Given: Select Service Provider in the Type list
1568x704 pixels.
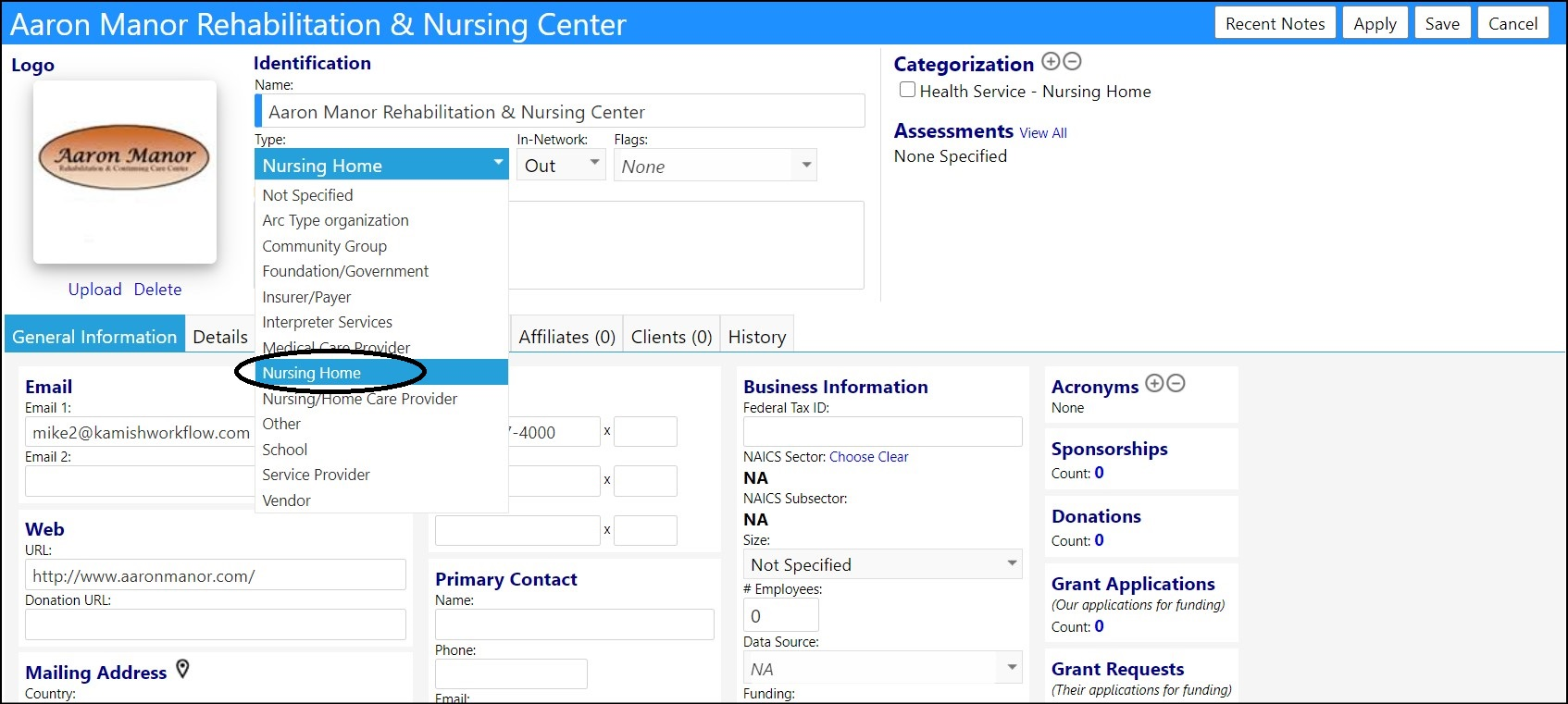Looking at the screenshot, I should (381, 475).
